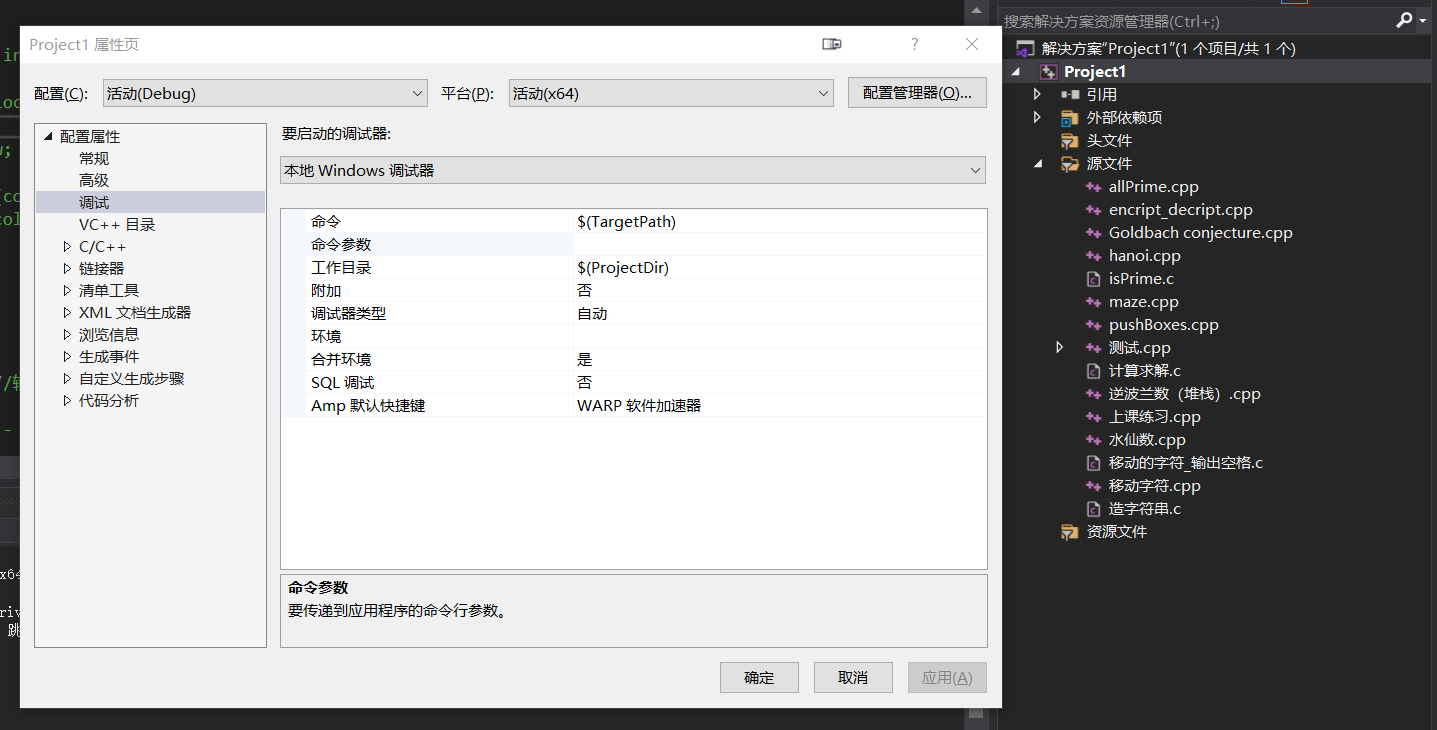Select the 自定义生成步骤 property page
This screenshot has width=1437, height=730.
click(132, 379)
